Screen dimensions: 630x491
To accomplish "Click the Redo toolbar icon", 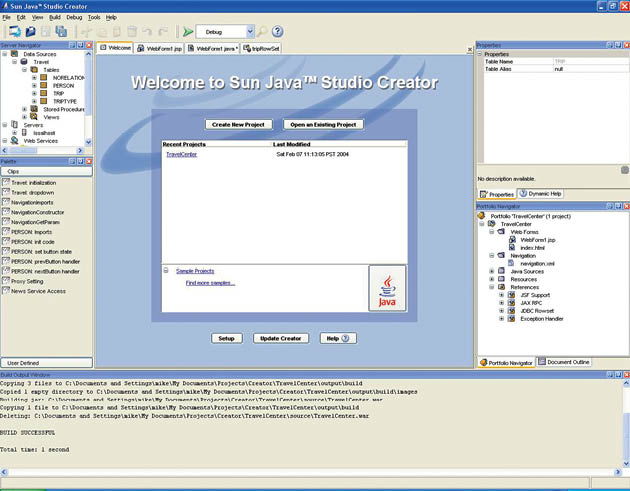I will (162, 31).
